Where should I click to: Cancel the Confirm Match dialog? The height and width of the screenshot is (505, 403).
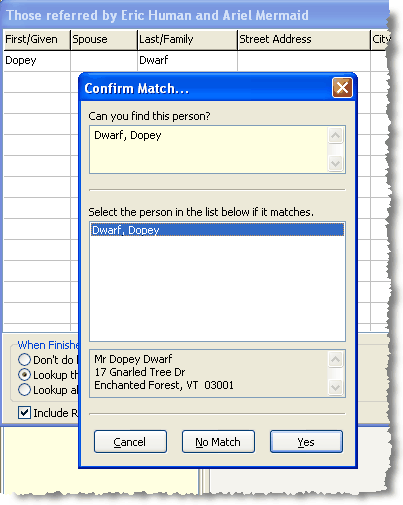point(130,442)
